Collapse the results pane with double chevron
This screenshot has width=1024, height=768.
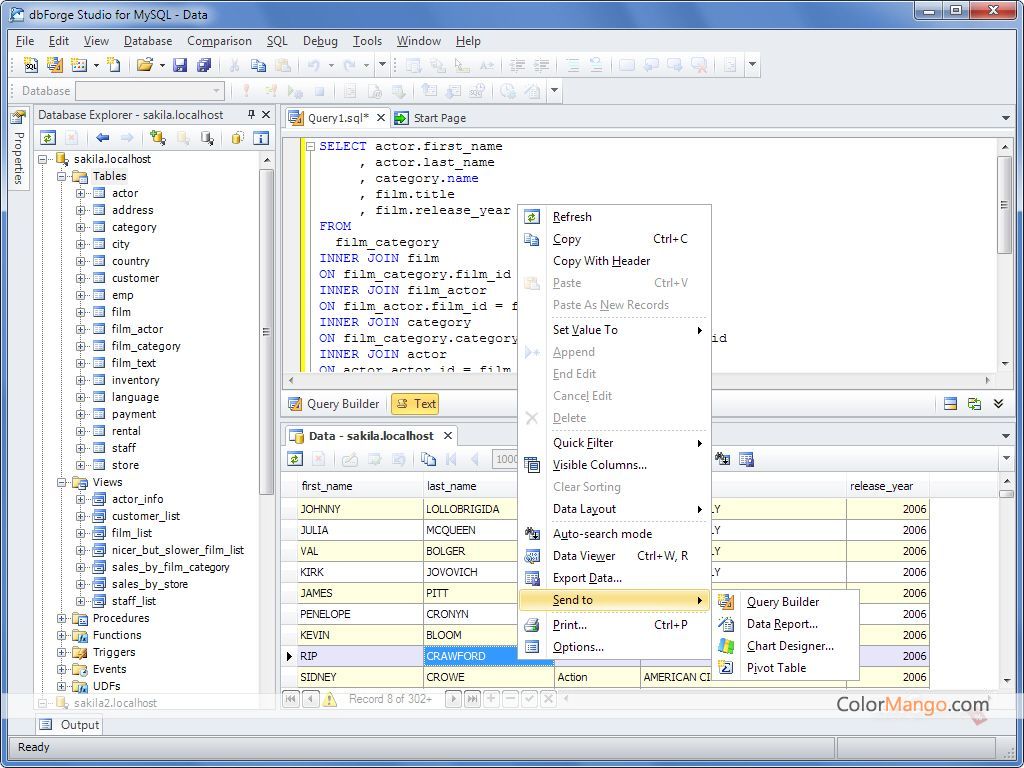point(998,404)
